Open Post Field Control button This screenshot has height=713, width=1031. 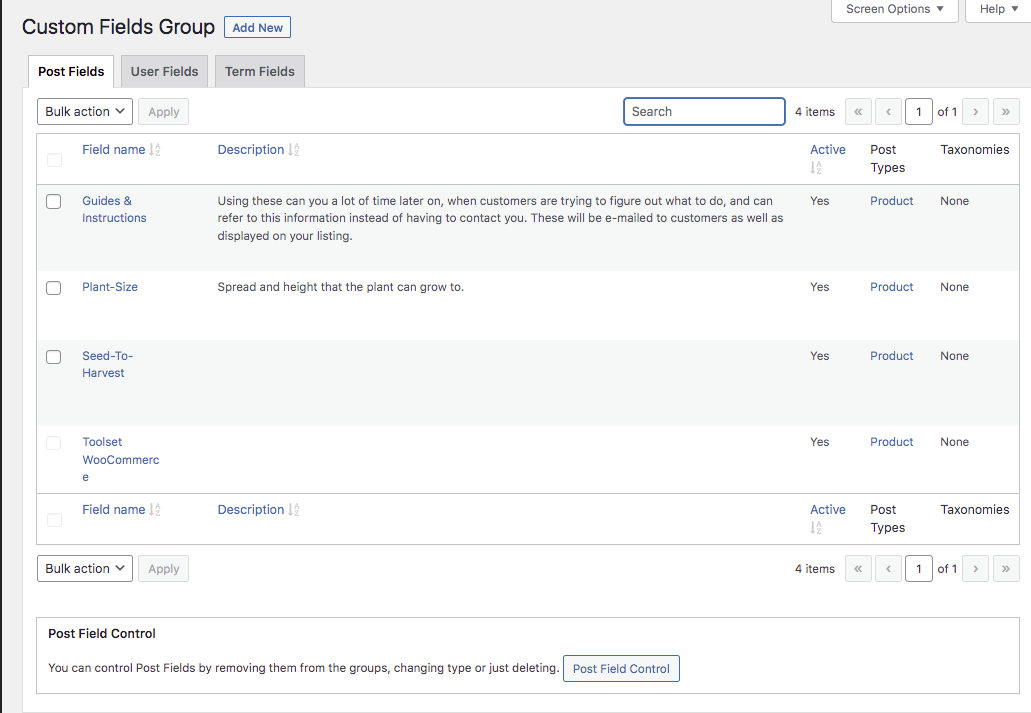(621, 669)
